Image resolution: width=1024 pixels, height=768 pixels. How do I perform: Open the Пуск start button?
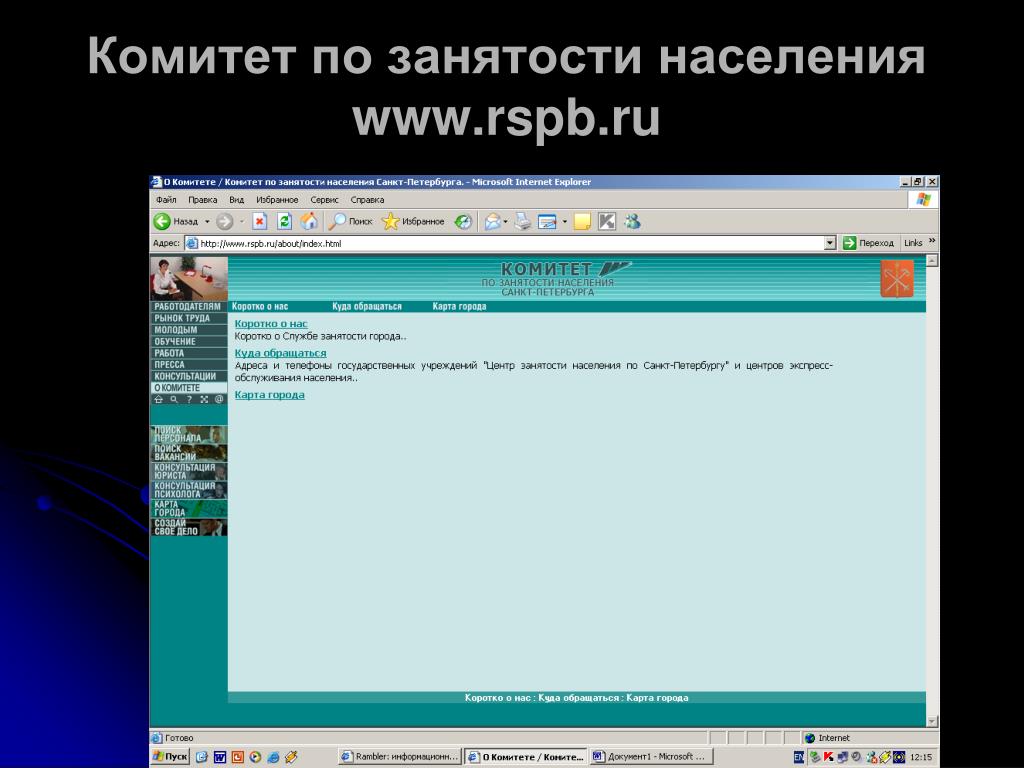[170, 756]
